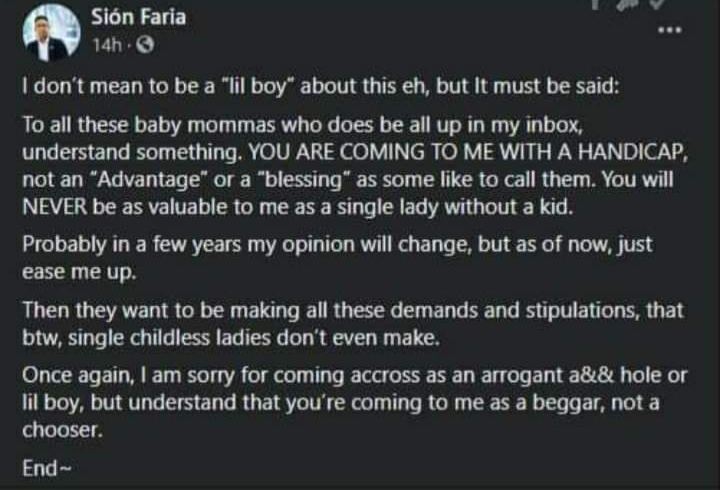720x490 pixels.
Task: Open the three-dot post options menu
Action: pyautogui.click(x=669, y=31)
